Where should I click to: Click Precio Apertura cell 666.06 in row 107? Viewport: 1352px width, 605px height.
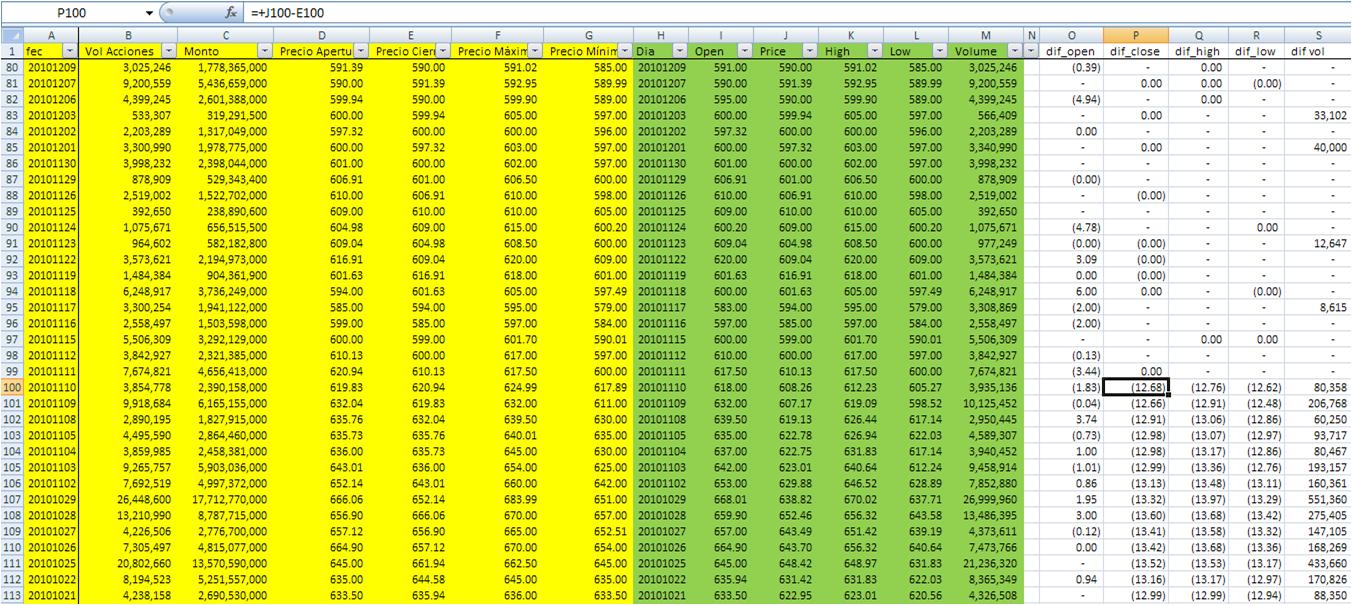321,499
